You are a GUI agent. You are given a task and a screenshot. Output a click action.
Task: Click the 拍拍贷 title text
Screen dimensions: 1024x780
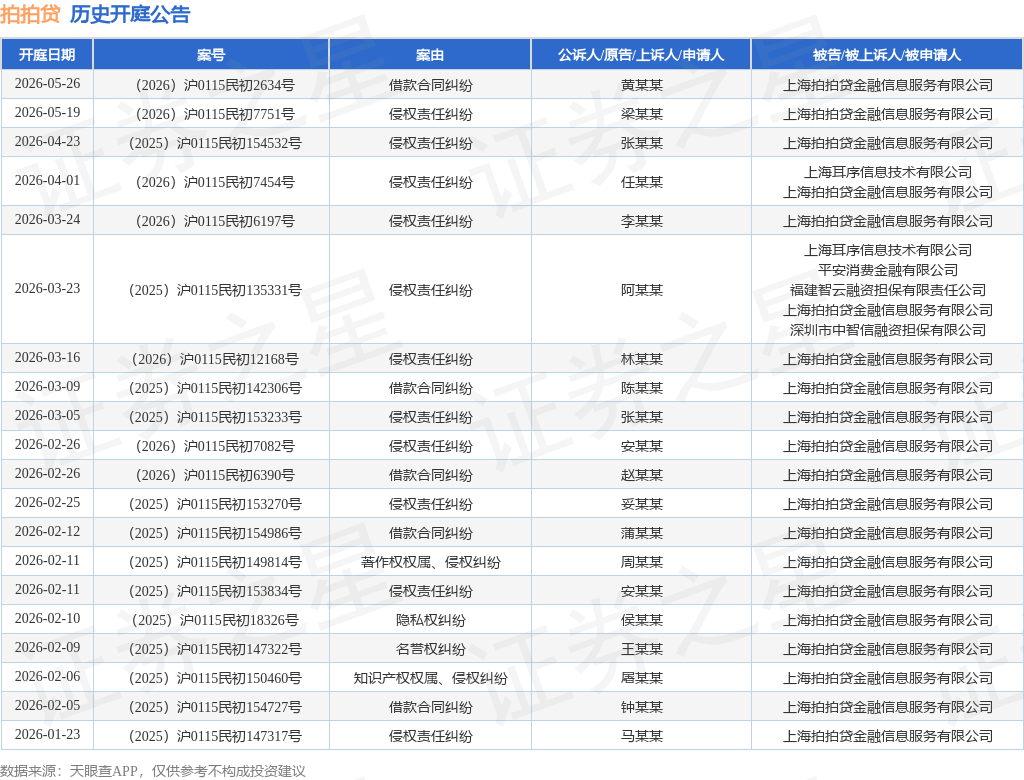point(30,14)
